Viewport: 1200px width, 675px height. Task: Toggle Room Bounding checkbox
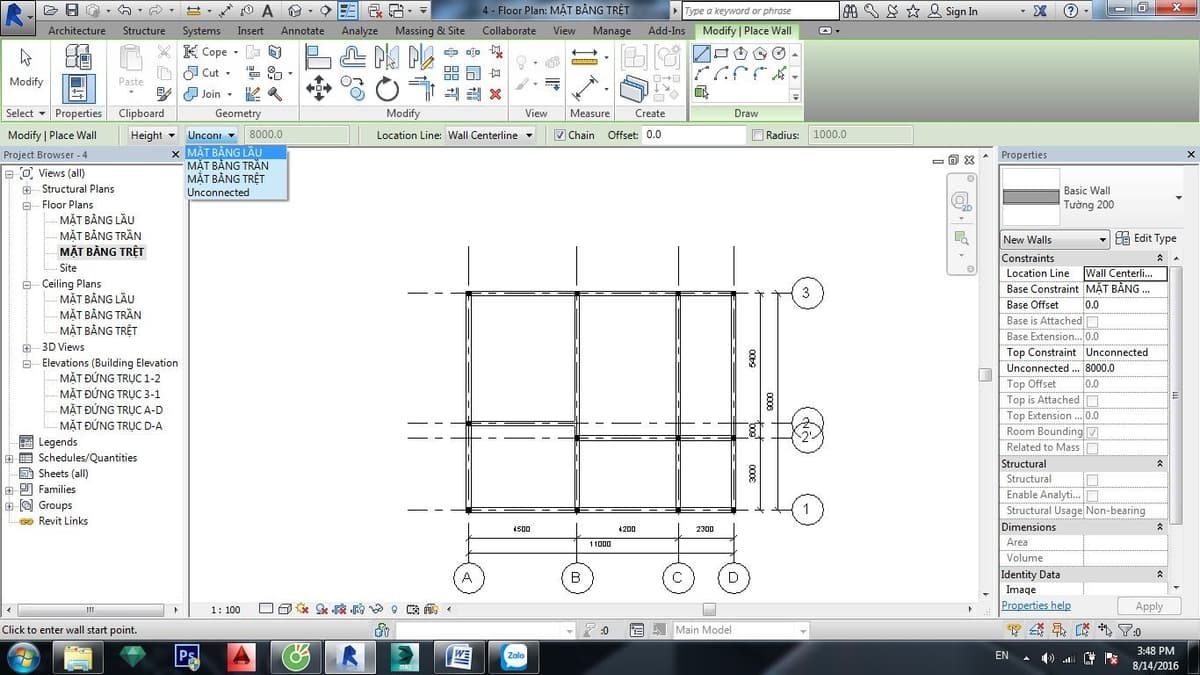[1092, 432]
